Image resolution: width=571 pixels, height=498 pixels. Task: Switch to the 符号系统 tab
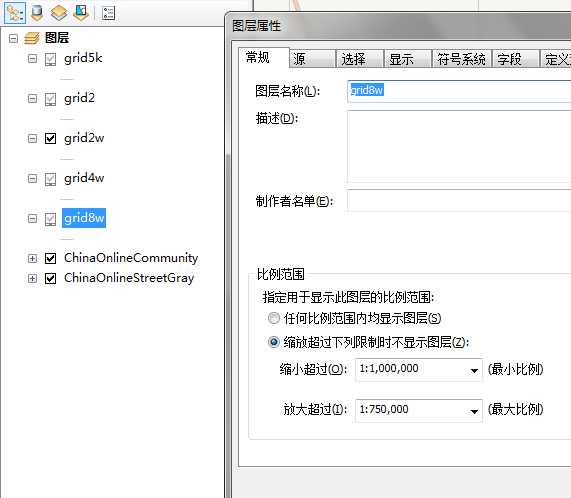point(461,59)
